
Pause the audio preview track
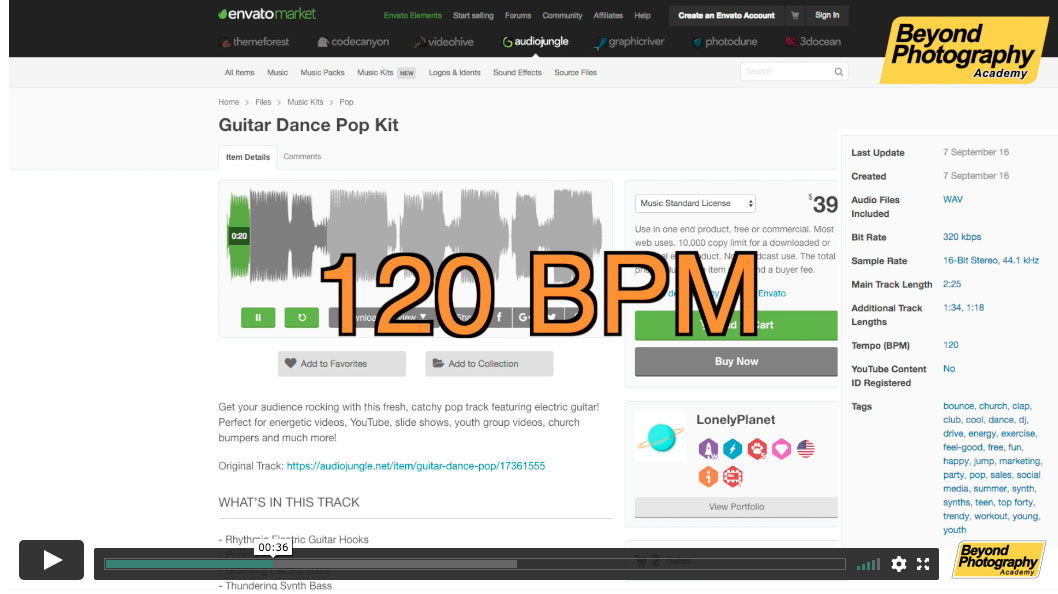(258, 317)
